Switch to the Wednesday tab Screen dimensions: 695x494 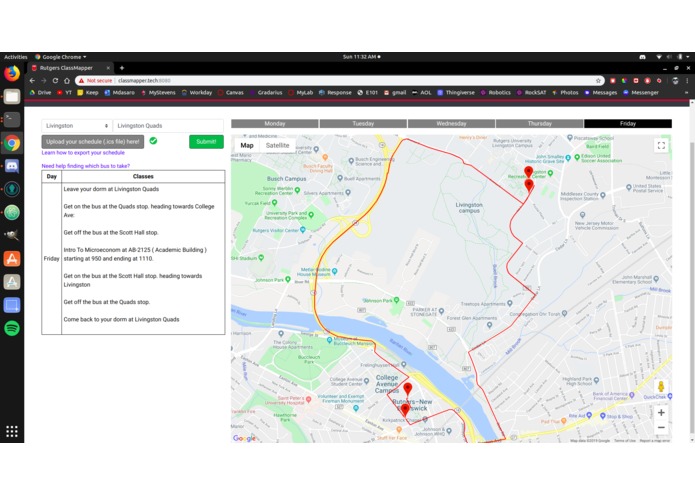pyautogui.click(x=451, y=124)
